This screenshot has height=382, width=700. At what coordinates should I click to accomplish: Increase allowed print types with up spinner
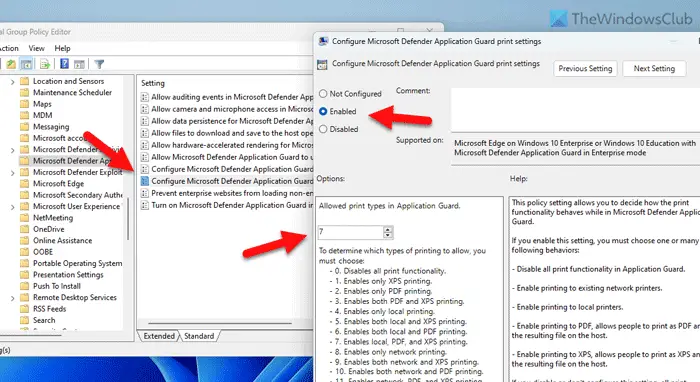click(388, 229)
